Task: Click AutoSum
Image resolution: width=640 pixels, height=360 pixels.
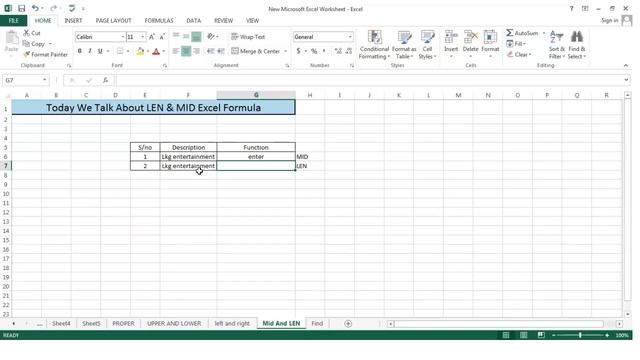Action: (x=522, y=33)
